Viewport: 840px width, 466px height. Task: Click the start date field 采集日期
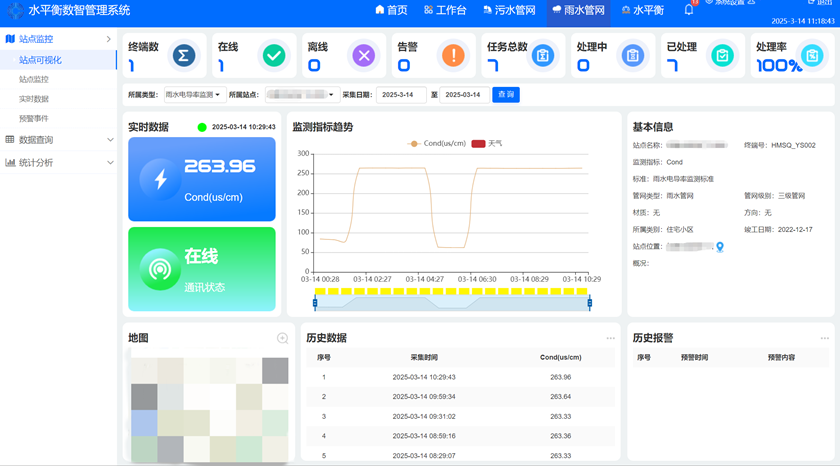[400, 95]
